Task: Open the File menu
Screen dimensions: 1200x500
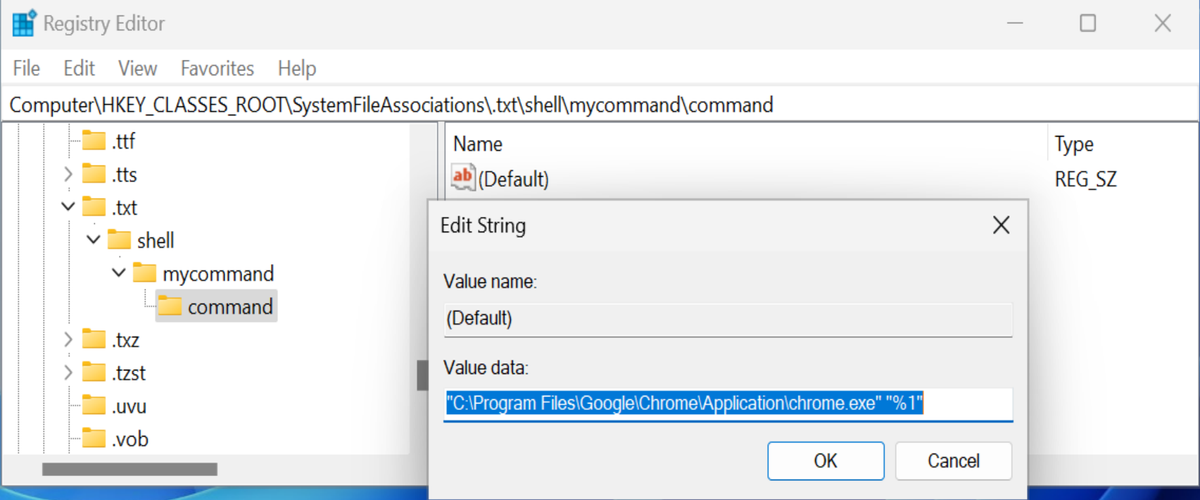Action: [x=27, y=68]
